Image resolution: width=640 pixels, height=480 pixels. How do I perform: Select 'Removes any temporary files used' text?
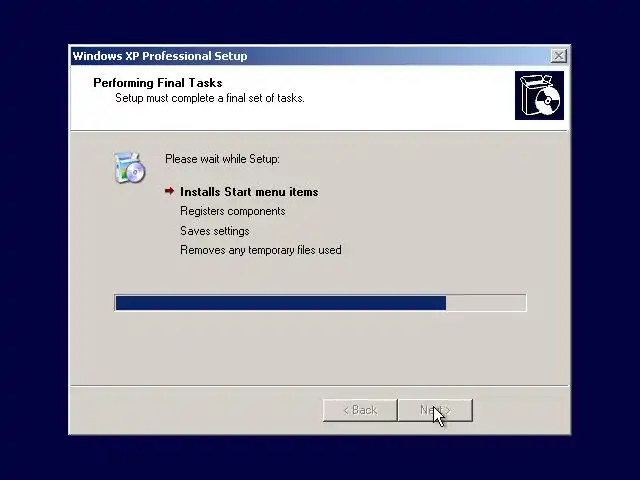pyautogui.click(x=261, y=250)
